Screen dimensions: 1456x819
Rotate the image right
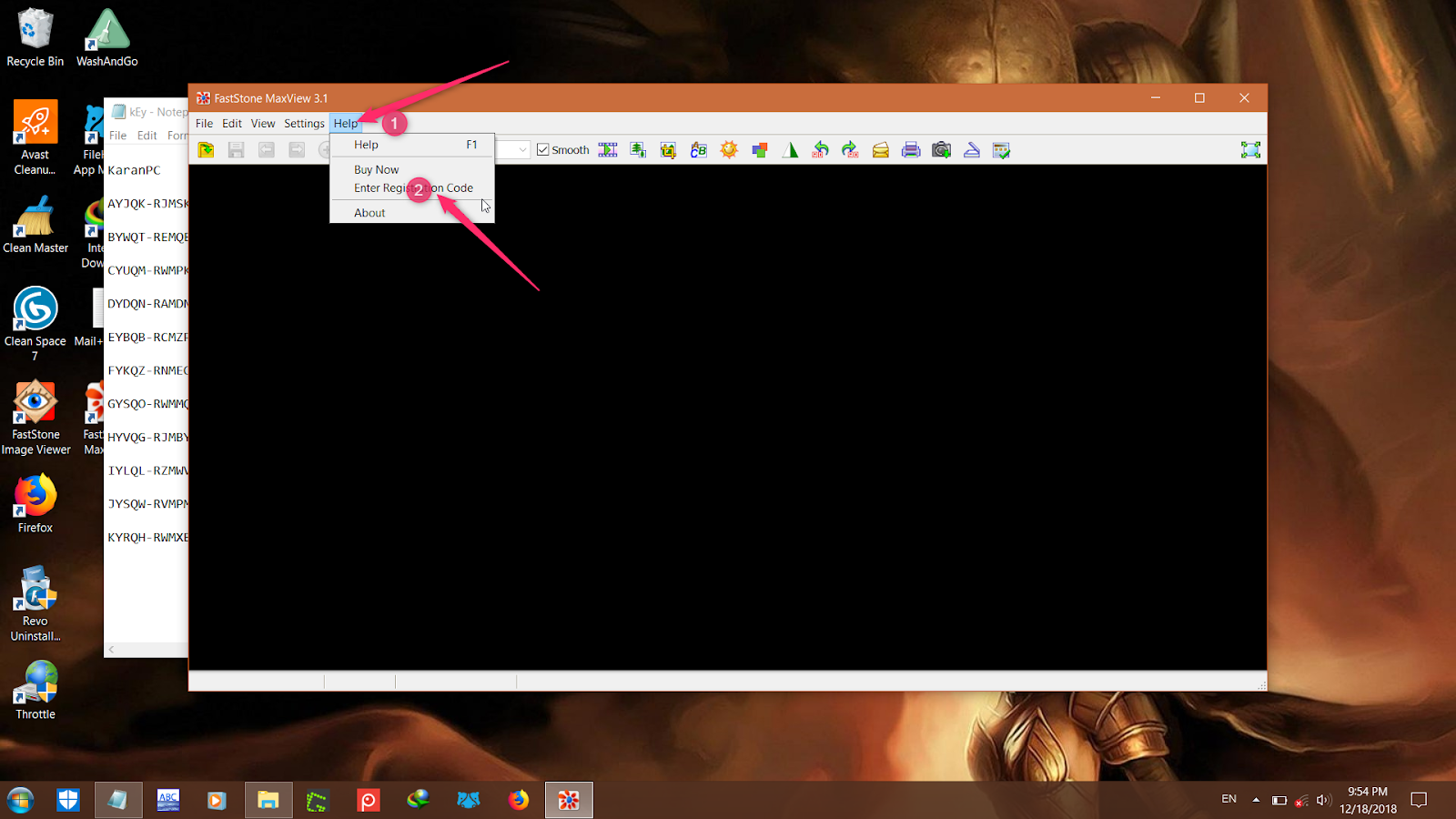pyautogui.click(x=850, y=150)
